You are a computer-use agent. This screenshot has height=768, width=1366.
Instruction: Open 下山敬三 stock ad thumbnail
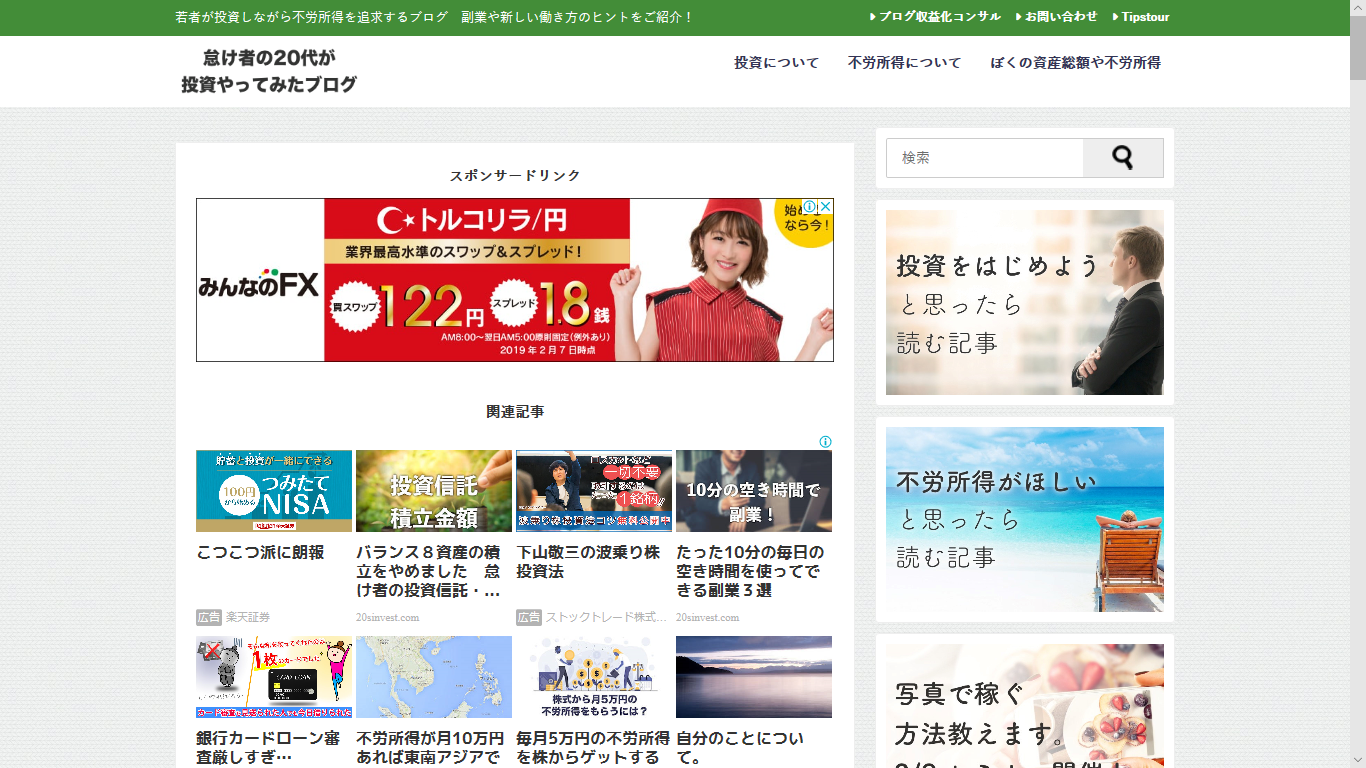click(x=594, y=491)
